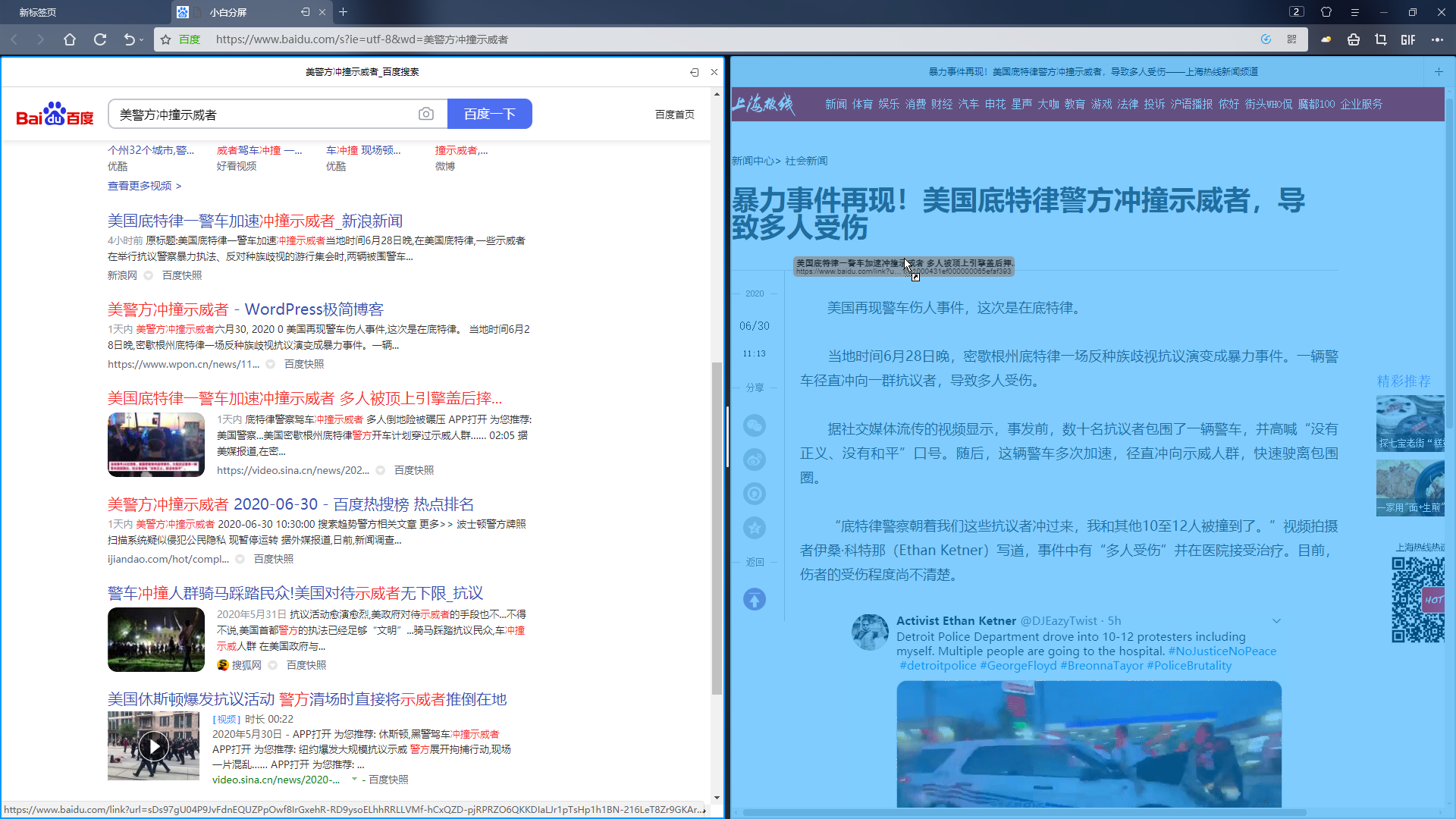Switch to the 新标签页 tab
The width and height of the screenshot is (1456, 819).
(x=38, y=12)
